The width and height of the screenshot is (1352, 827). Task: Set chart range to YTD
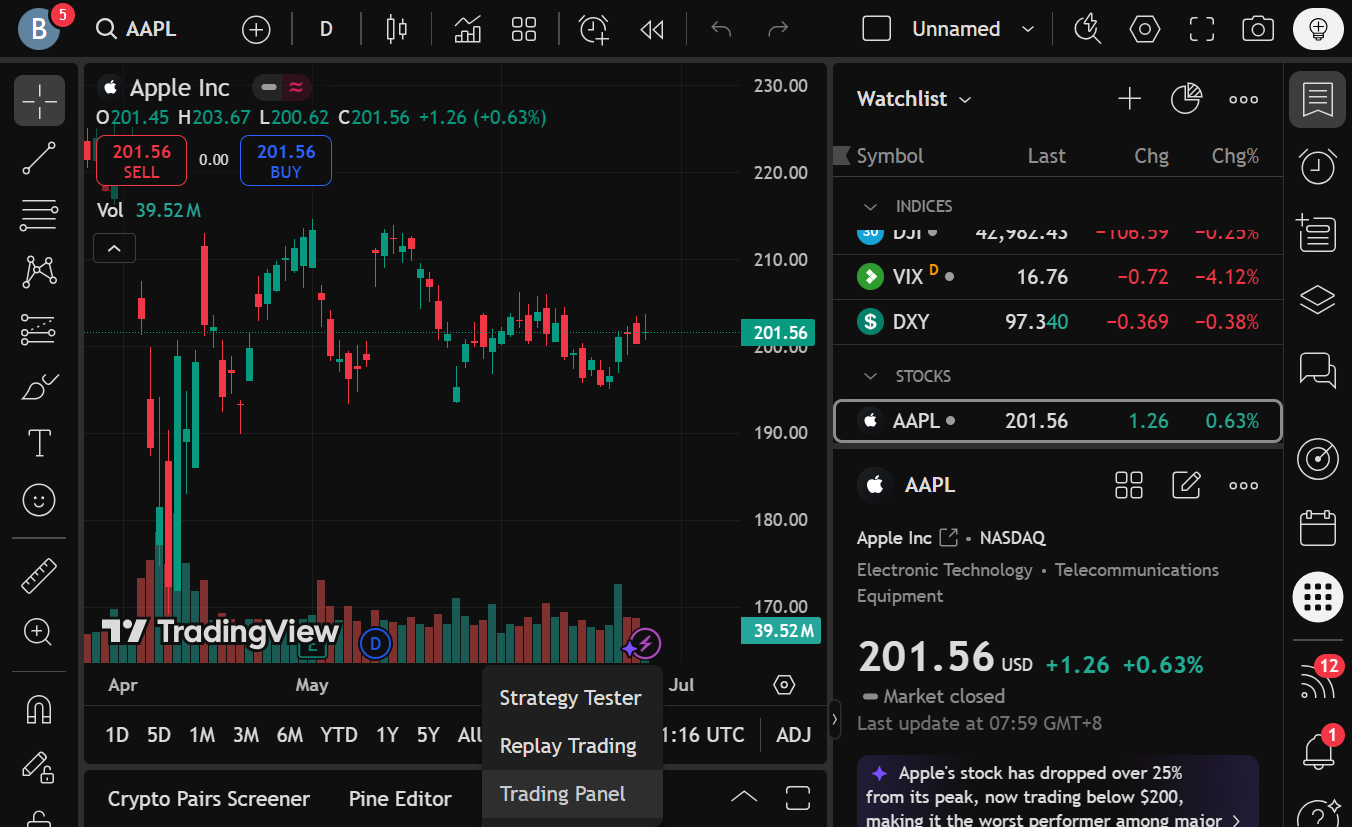(x=339, y=735)
